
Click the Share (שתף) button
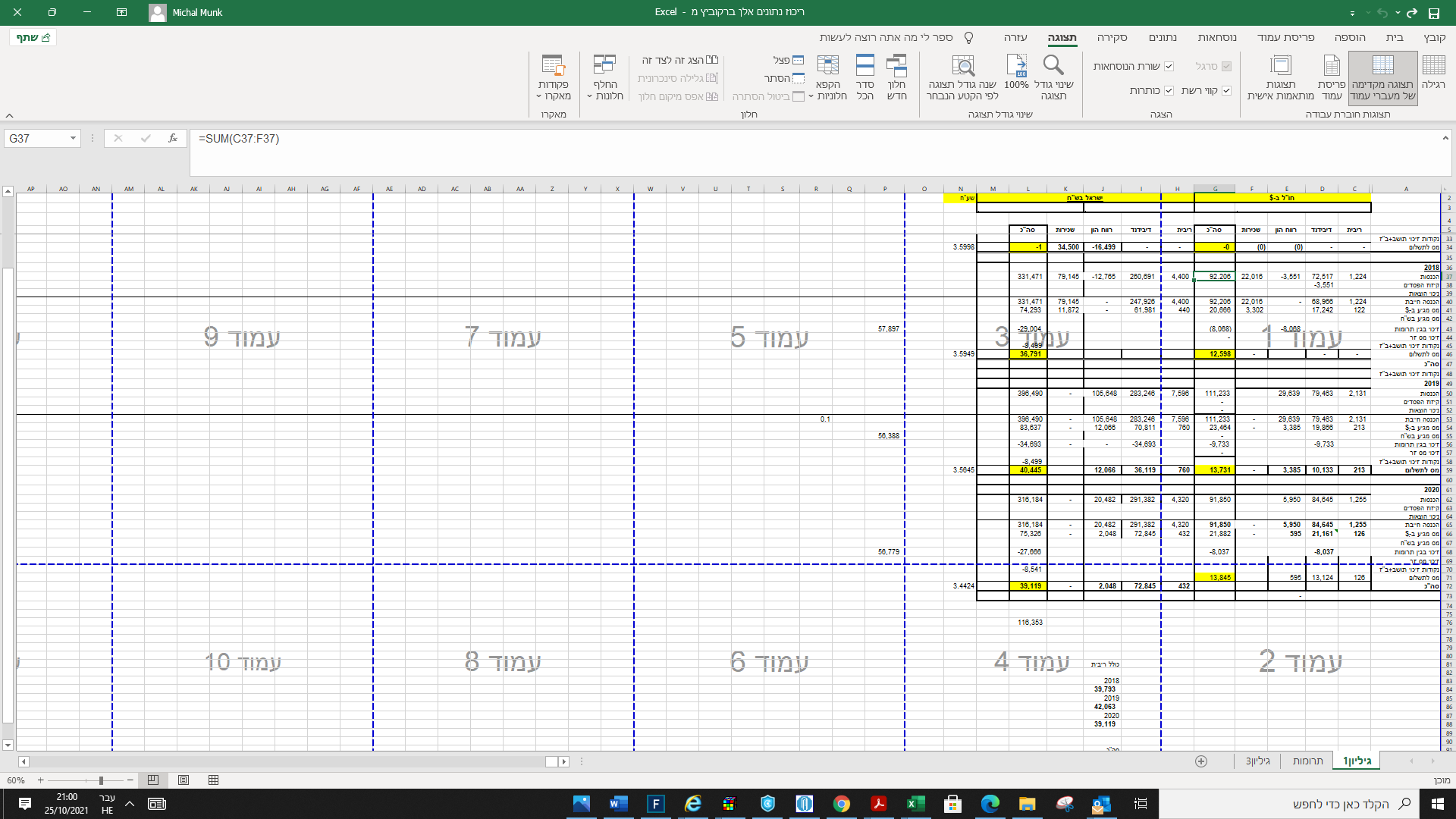point(33,37)
